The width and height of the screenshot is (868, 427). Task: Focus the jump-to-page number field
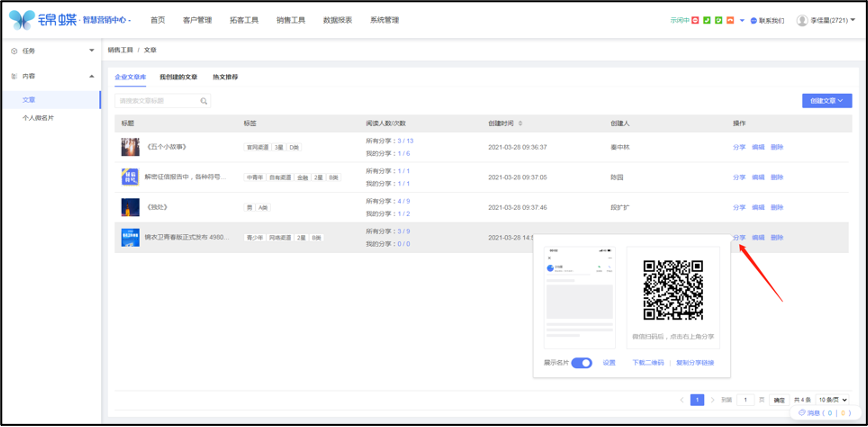pyautogui.click(x=745, y=400)
